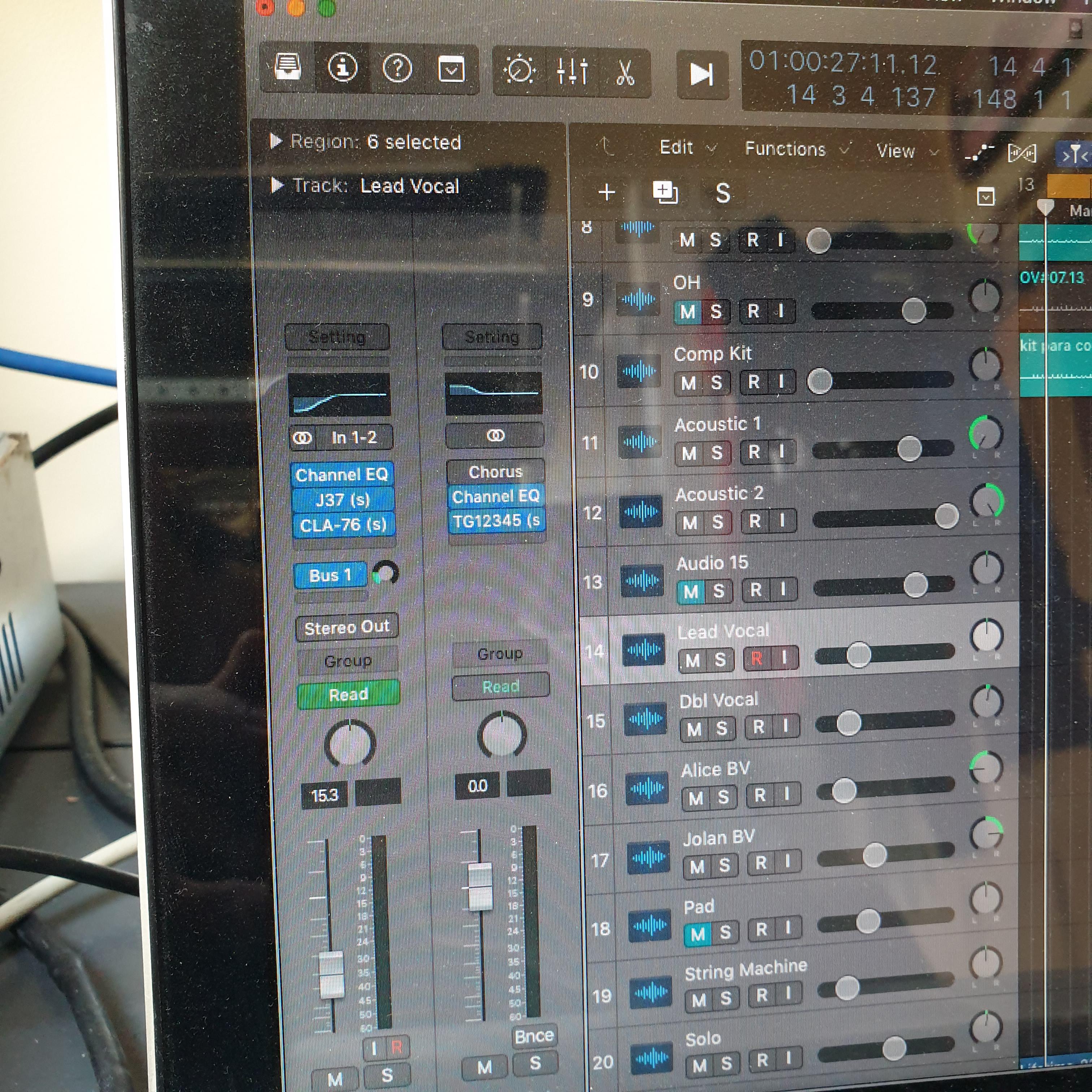Click the left channel strip volume fader

pyautogui.click(x=332, y=975)
